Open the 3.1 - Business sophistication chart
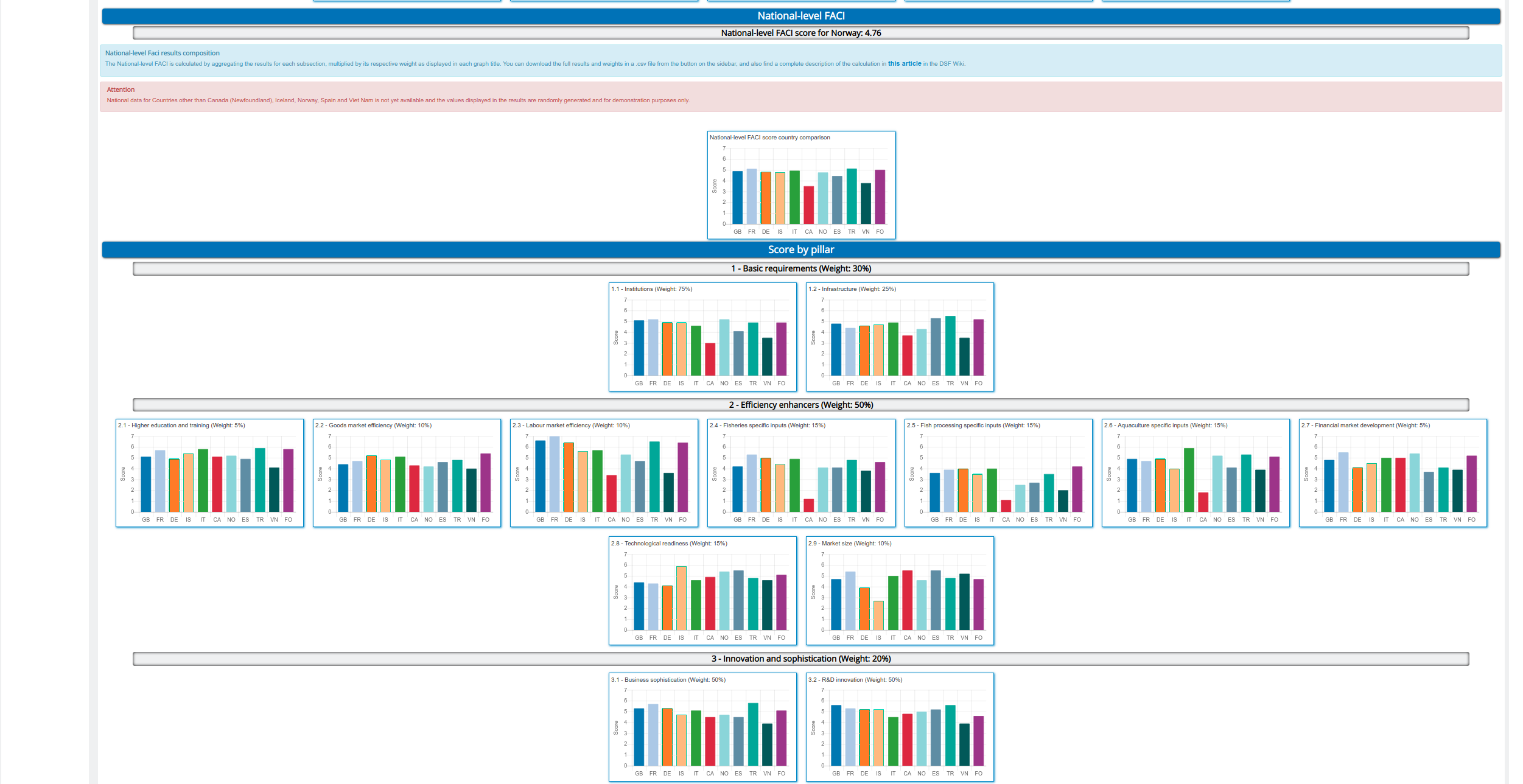 point(702,727)
